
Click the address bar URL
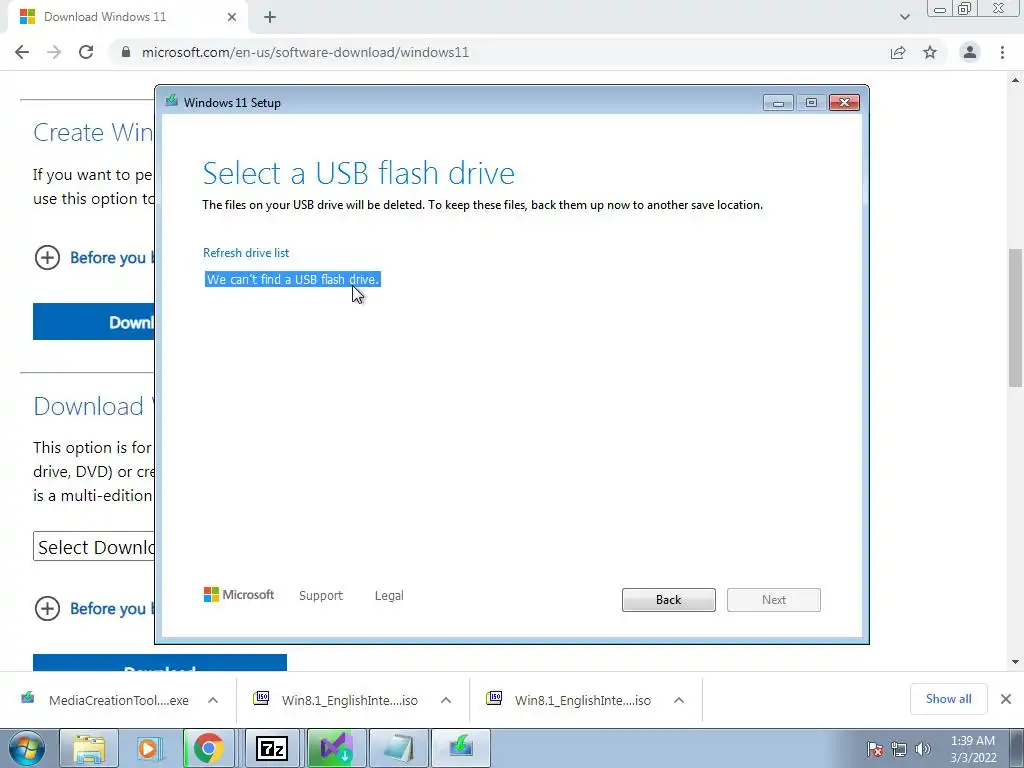tap(305, 52)
